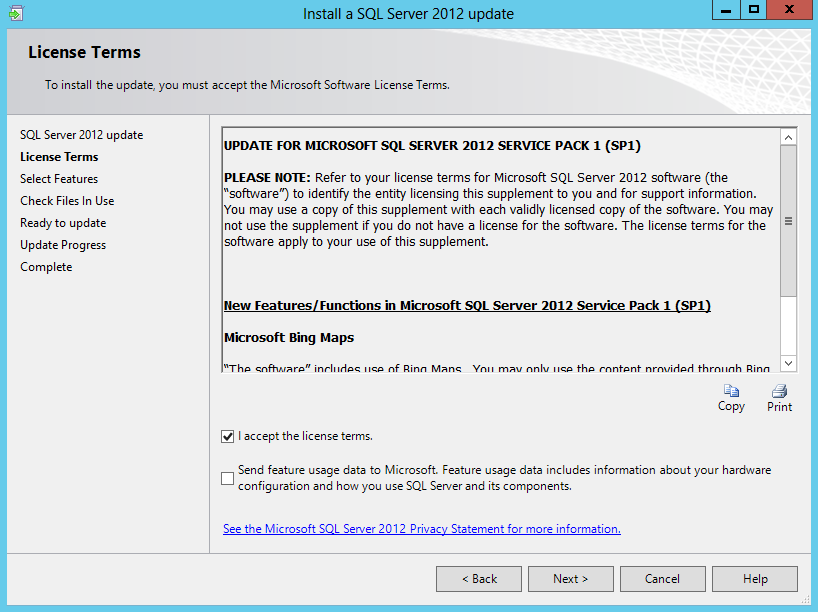Open the SQL Server 2012 Privacy Statement link
This screenshot has width=818, height=612.
tap(422, 529)
